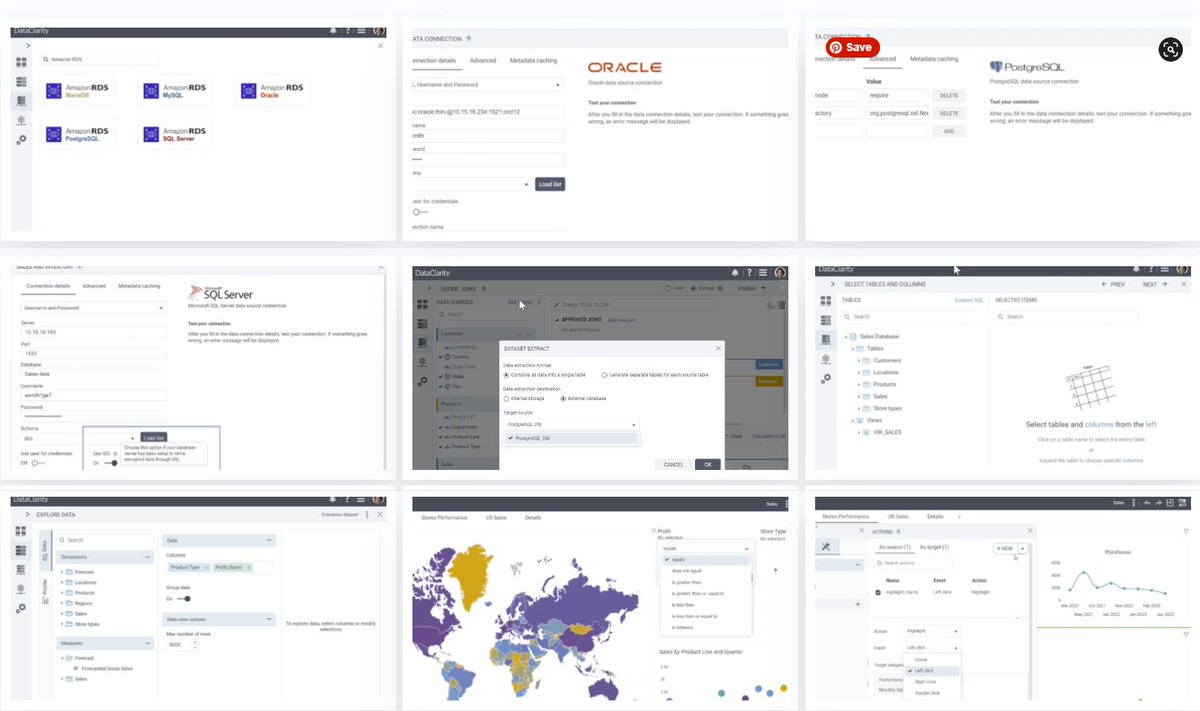Pick the Amazon RDS PostgreSQL connector tile

tap(78, 134)
